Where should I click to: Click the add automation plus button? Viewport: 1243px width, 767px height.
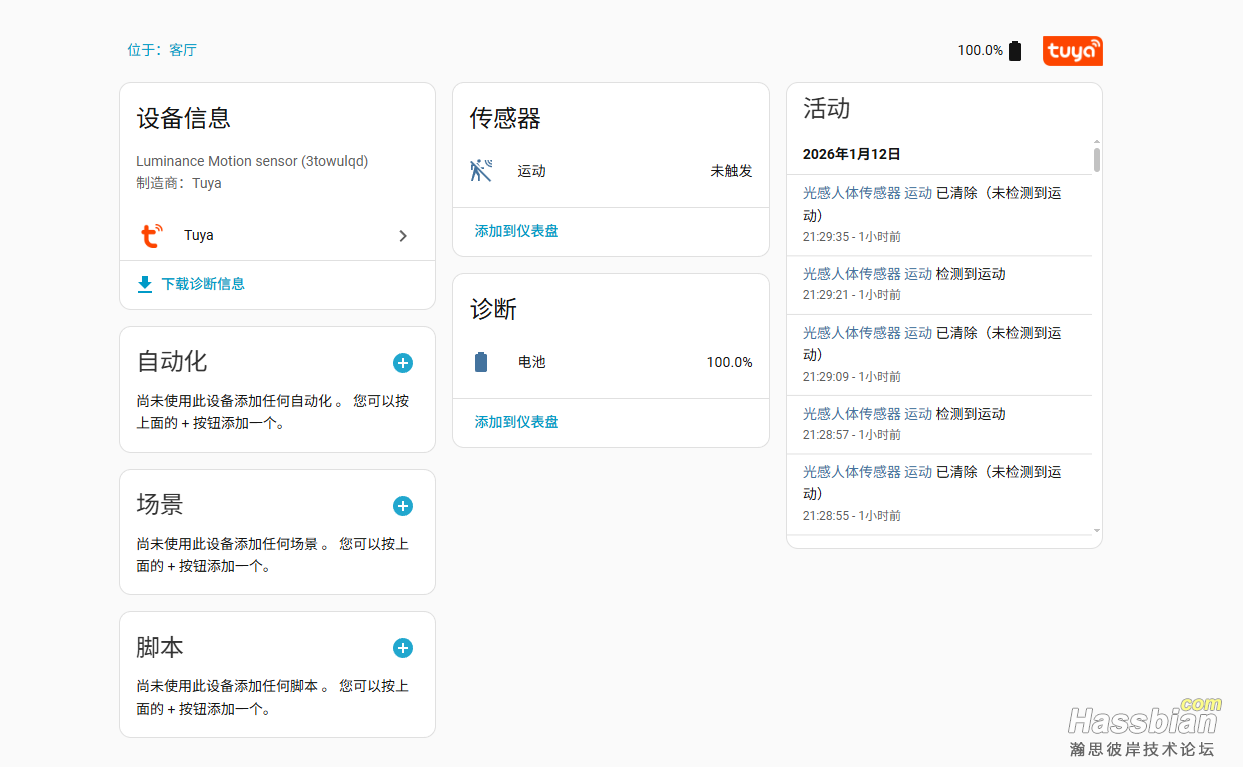click(403, 363)
